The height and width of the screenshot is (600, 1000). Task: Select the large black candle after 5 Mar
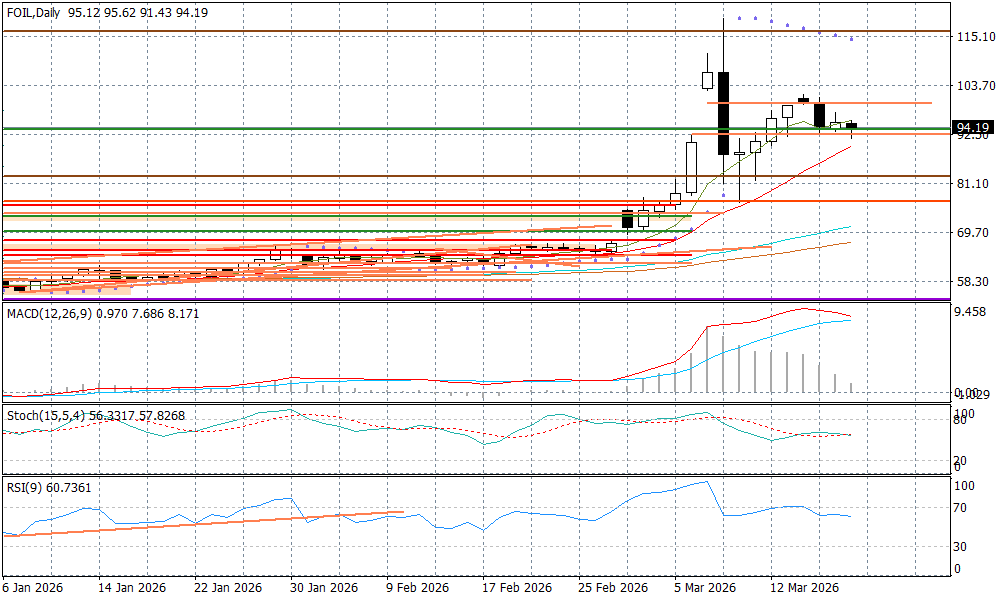pos(723,112)
